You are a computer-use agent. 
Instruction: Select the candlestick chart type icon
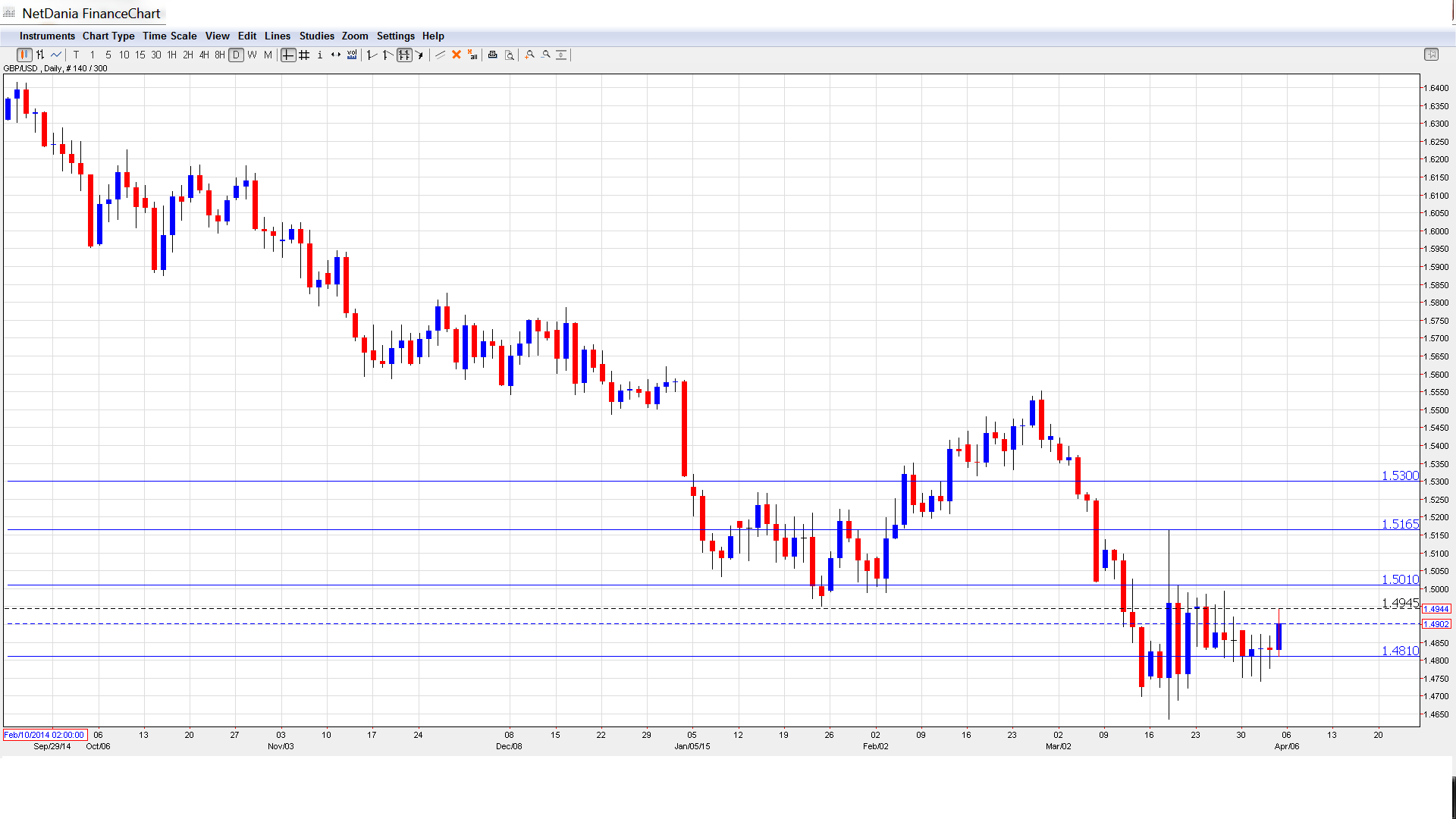(x=24, y=55)
